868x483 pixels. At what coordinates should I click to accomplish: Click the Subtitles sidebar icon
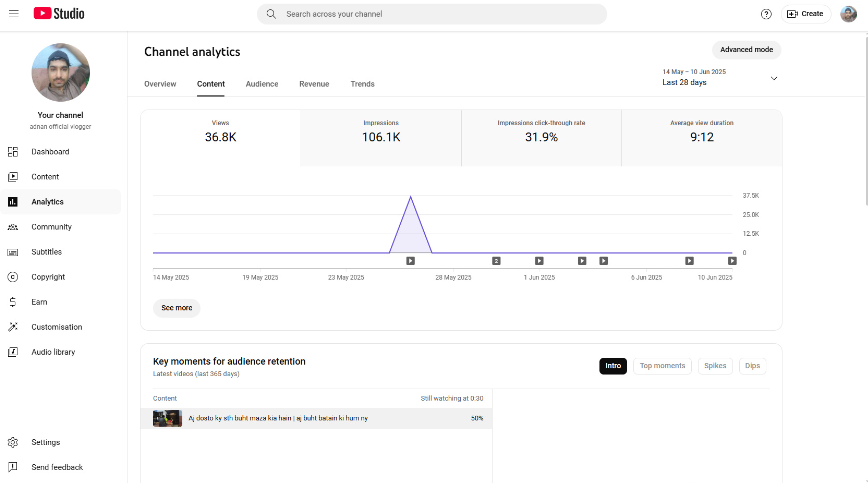coord(13,252)
